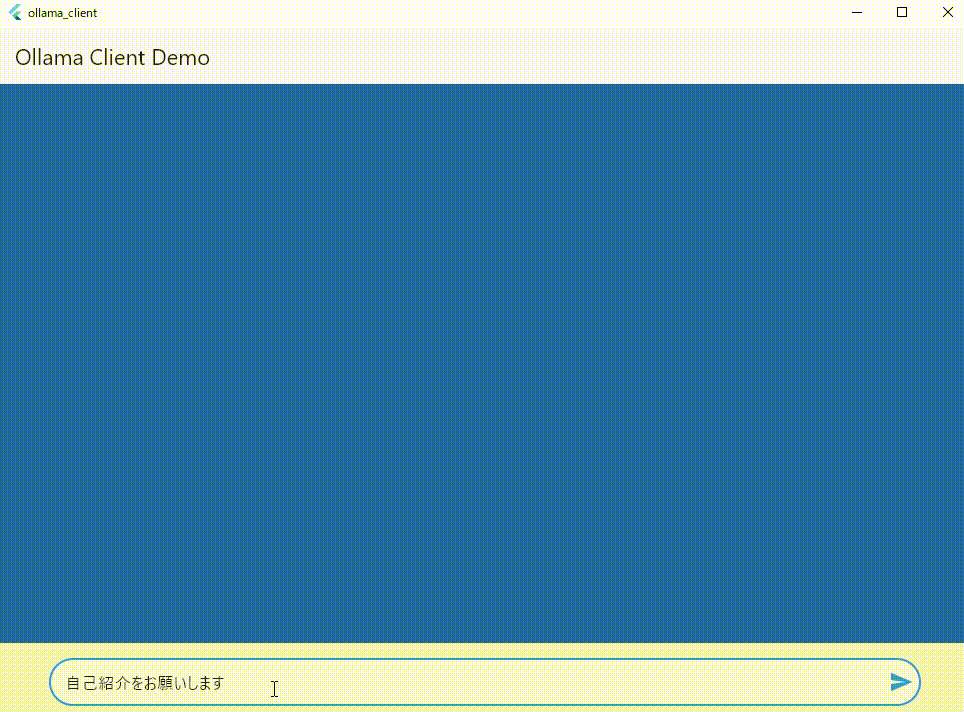Click the Ollama Client Demo header title

click(112, 58)
